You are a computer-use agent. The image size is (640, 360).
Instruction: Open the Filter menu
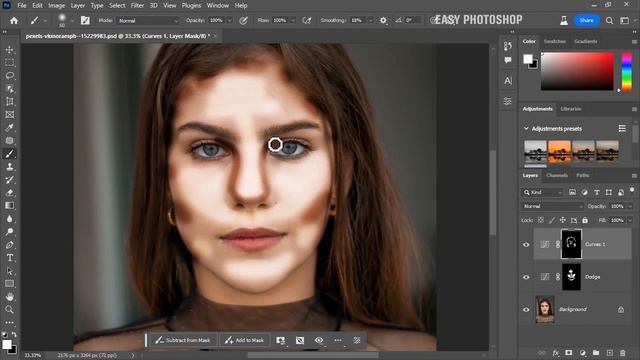[x=137, y=6]
